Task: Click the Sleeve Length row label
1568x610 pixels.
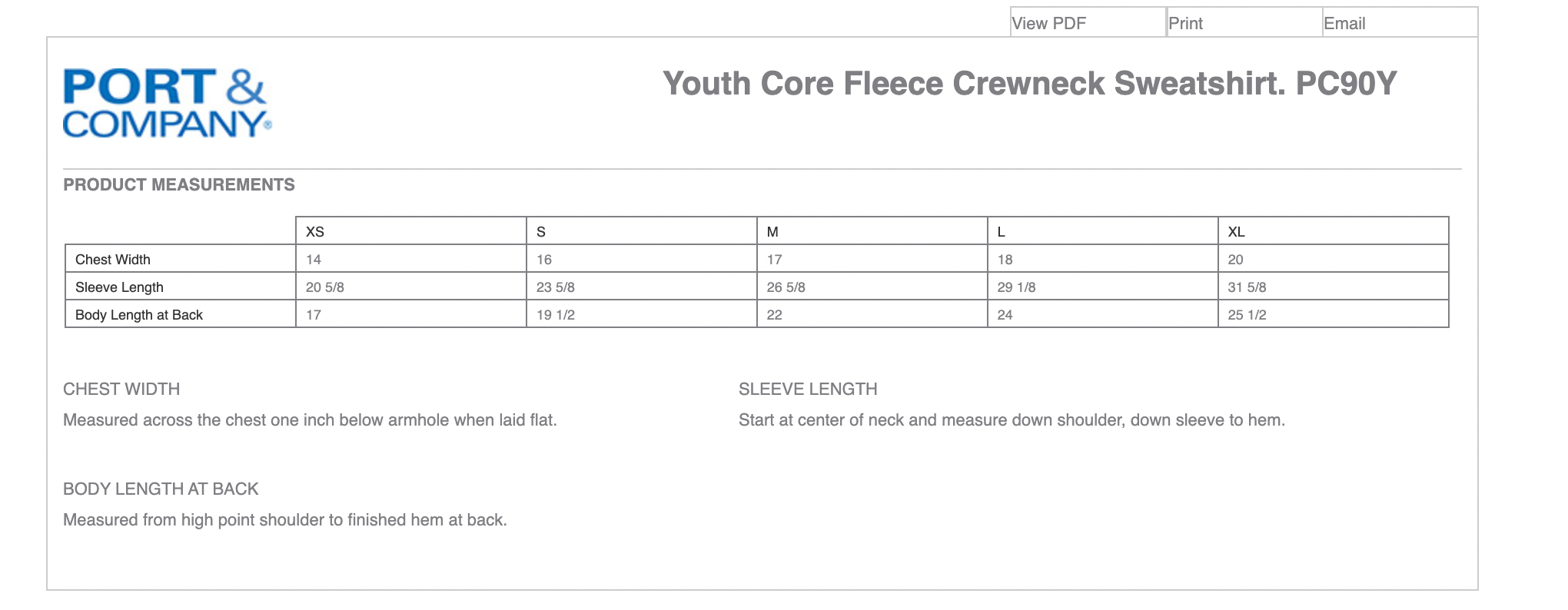Action: tap(119, 287)
